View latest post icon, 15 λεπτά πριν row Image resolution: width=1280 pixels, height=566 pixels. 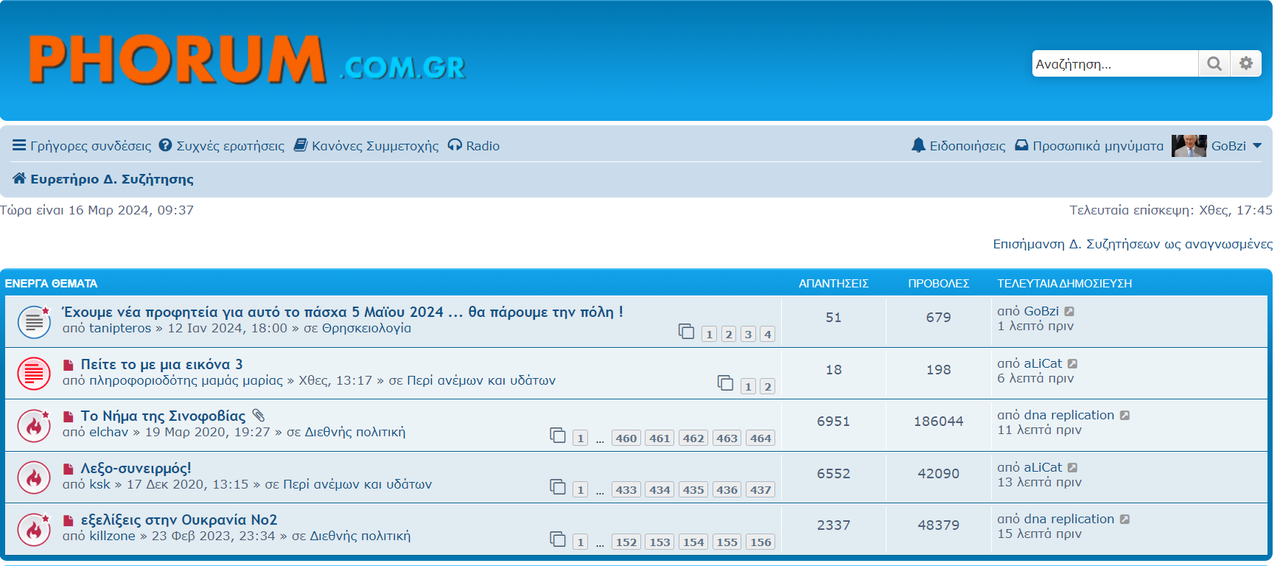tap(1124, 520)
